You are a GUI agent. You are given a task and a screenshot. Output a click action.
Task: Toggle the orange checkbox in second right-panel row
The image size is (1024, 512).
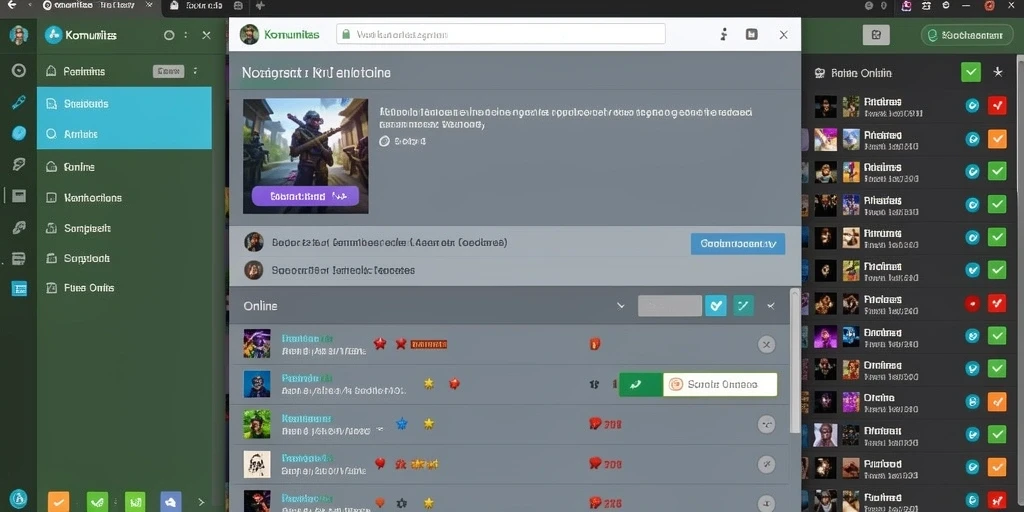tap(997, 138)
